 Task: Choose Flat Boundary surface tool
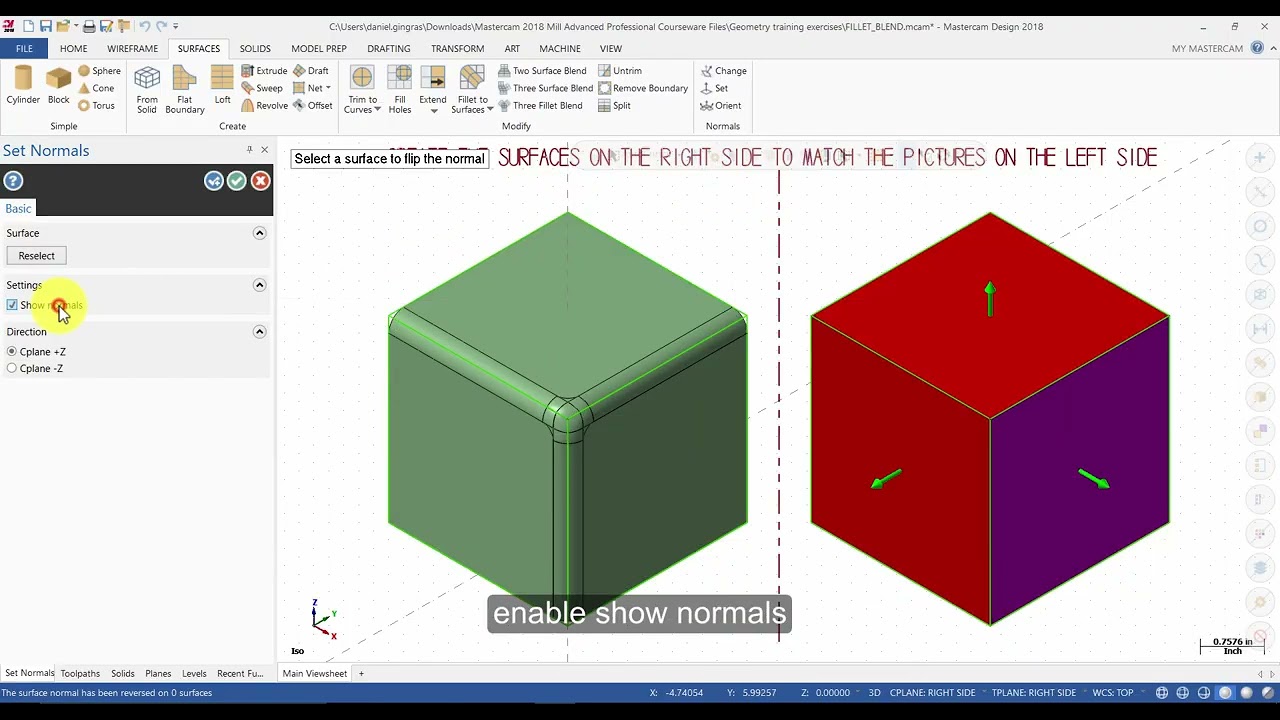coord(184,90)
